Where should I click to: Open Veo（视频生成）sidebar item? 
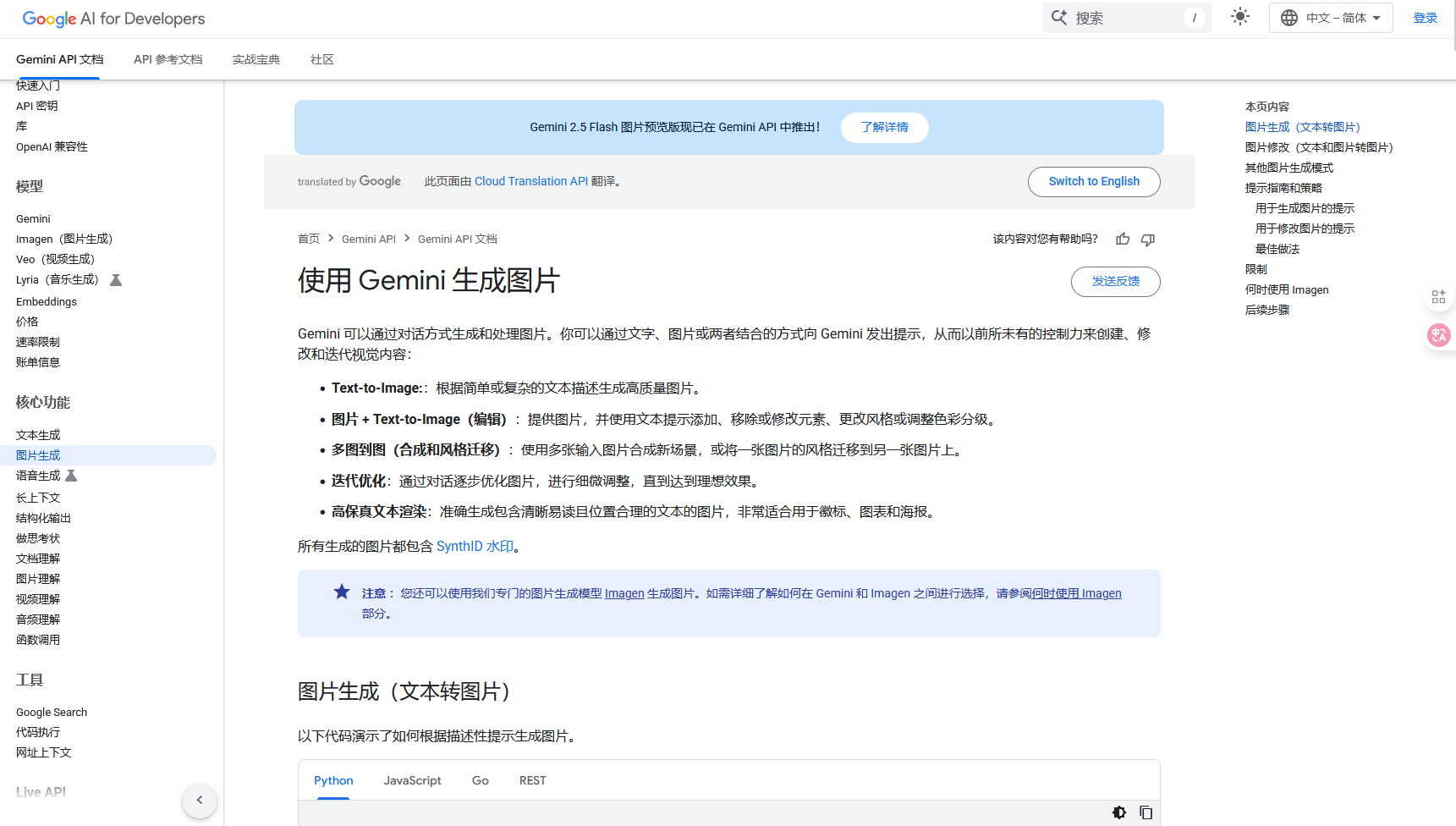[56, 259]
